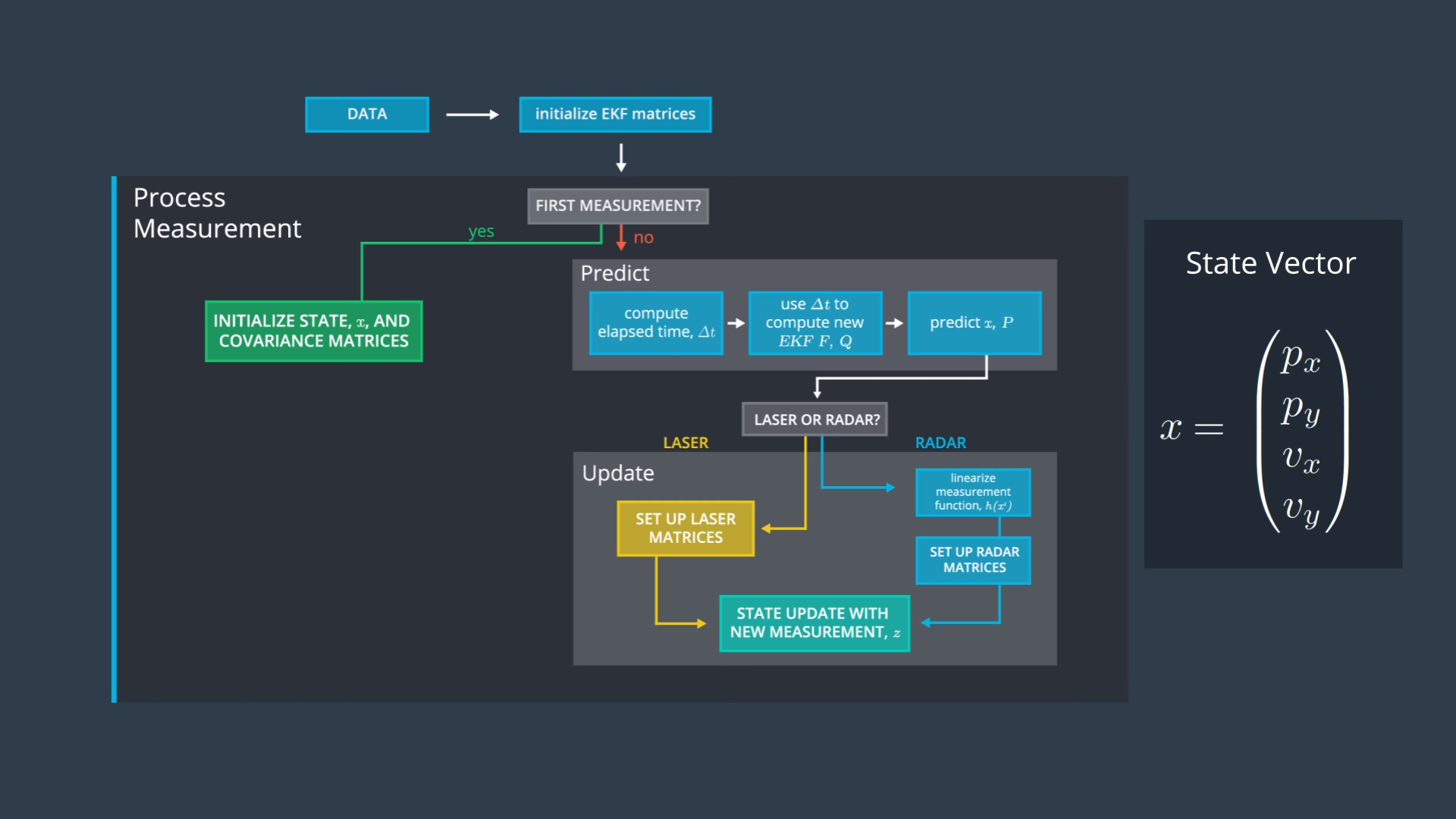
Task: Click the linearize measurement function box
Action: (x=973, y=492)
